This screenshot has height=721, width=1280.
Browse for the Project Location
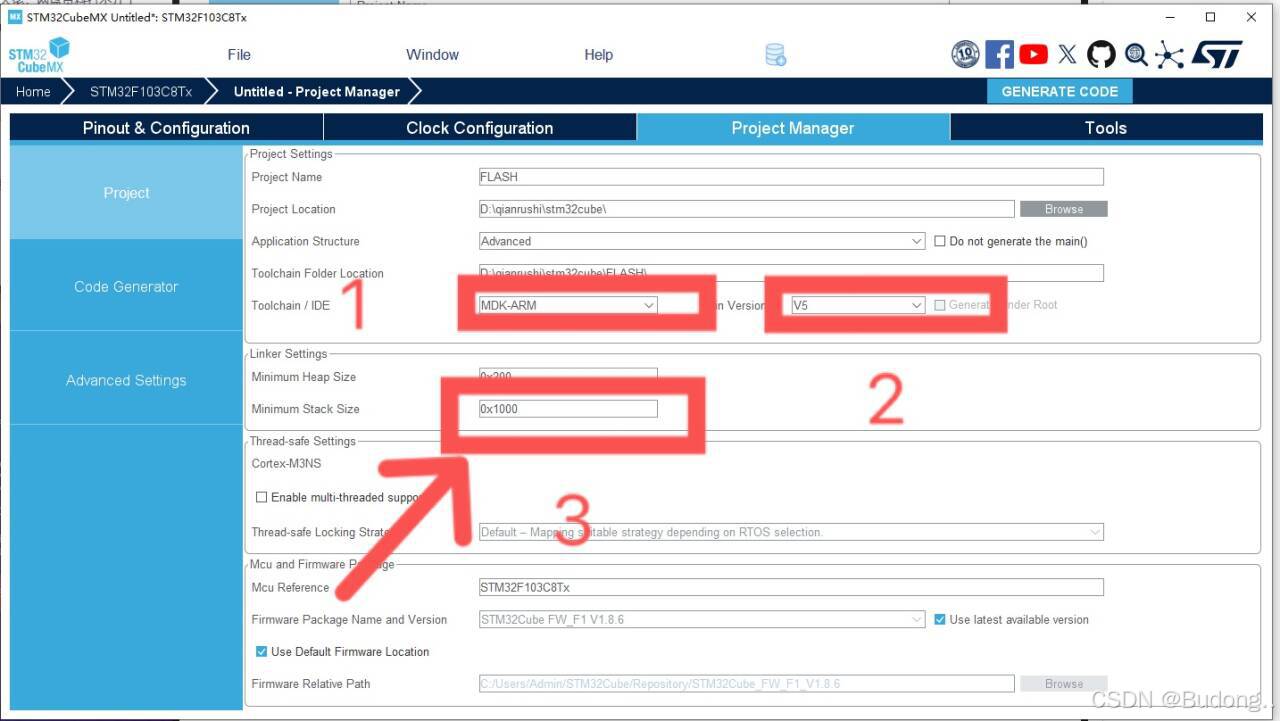[1063, 209]
